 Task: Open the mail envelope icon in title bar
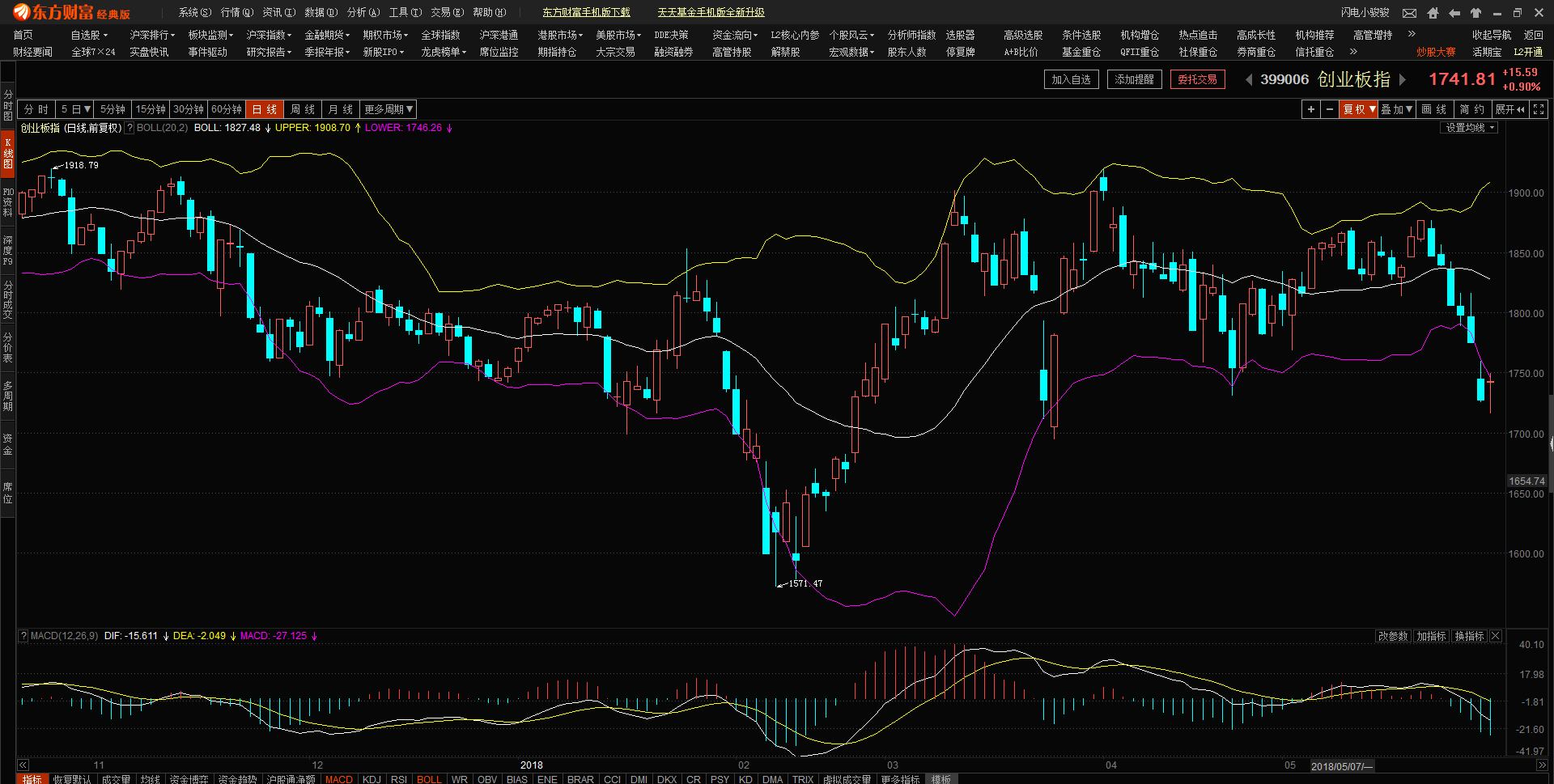[x=1409, y=13]
